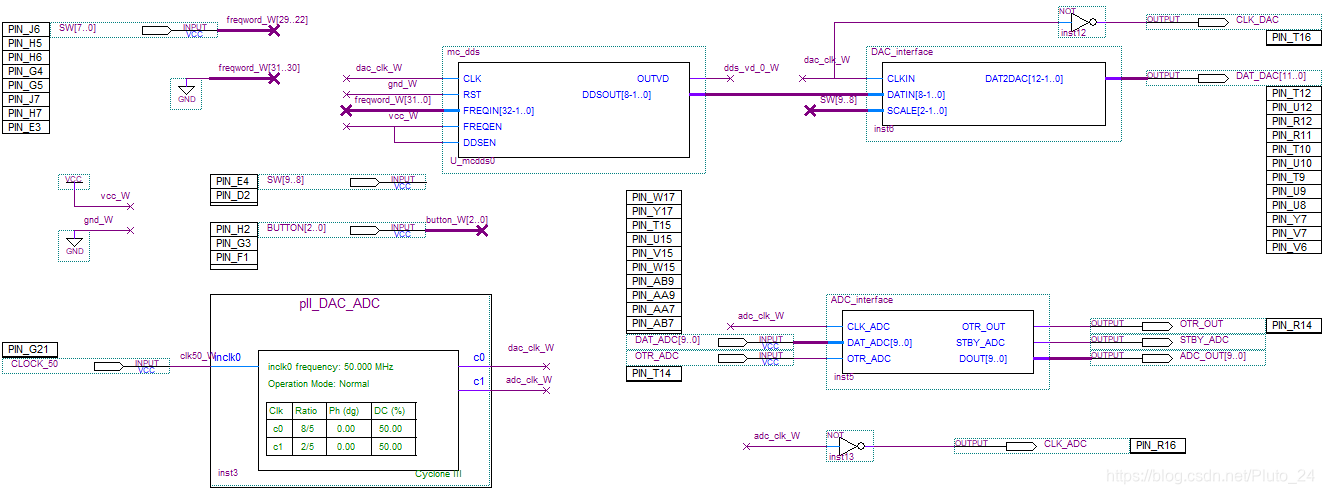Click FREQIN[32-1..0] port on mc_dds
Screen dimensions: 1324x494
click(x=499, y=111)
